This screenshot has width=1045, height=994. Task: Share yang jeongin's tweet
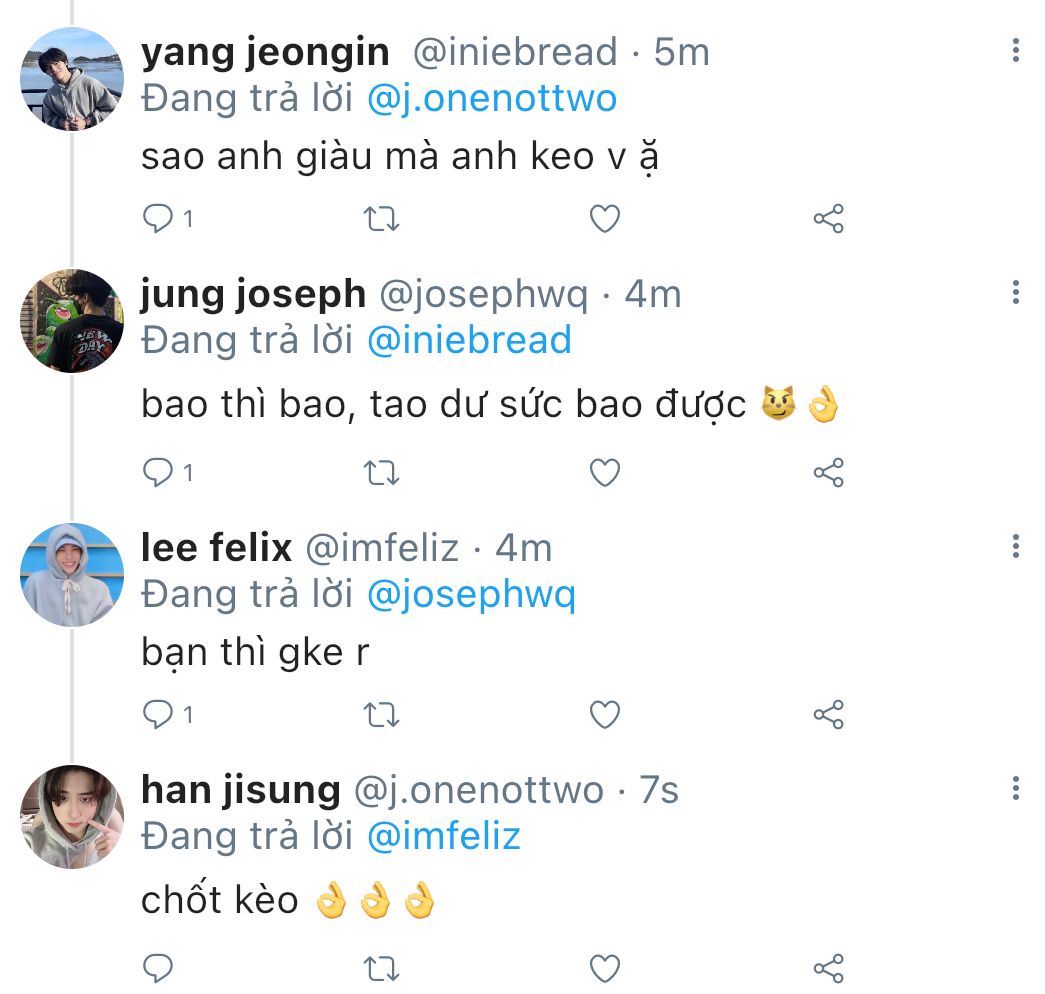point(828,218)
